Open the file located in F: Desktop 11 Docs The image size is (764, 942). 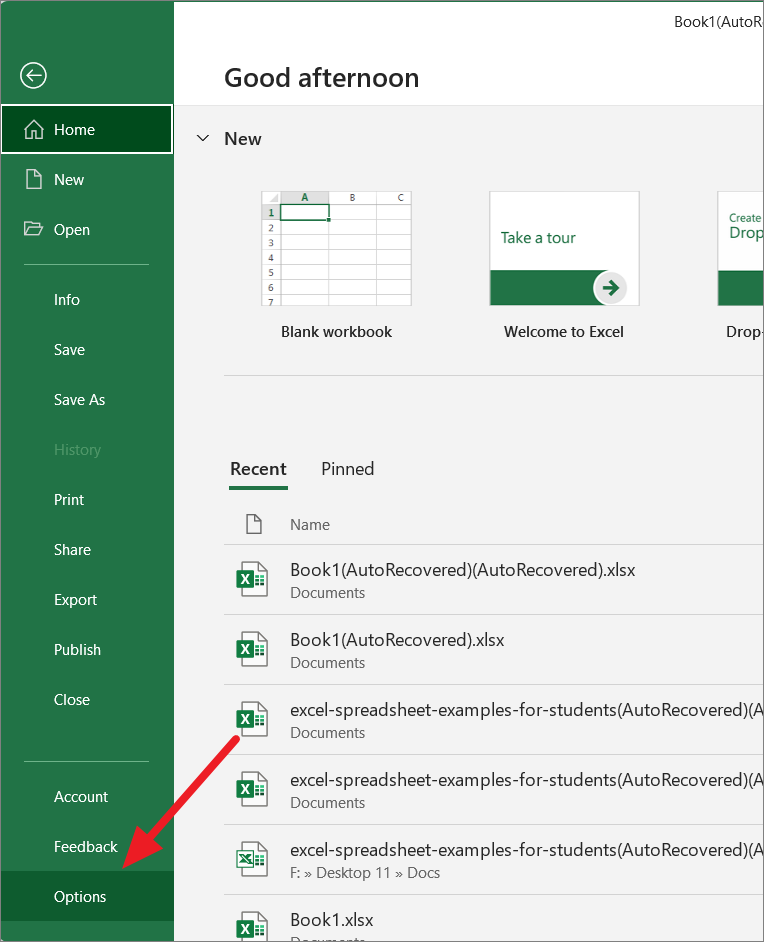point(494,860)
